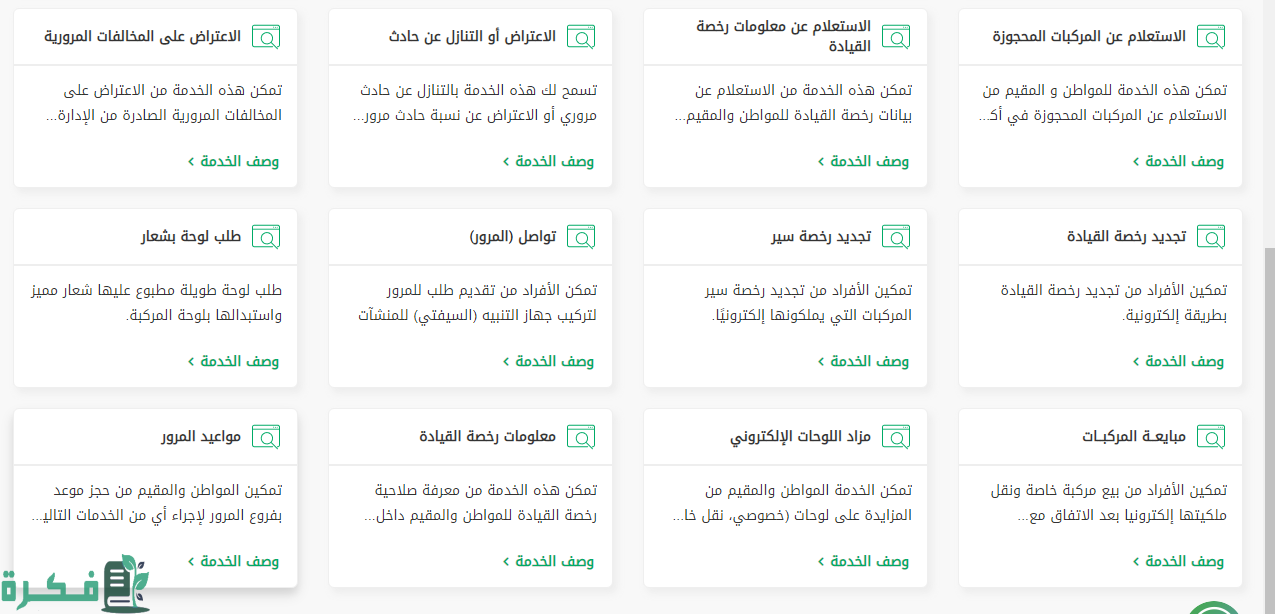Expand وصف الخدمة under مزاد اللوحات الإلكتروني
This screenshot has height=614, width=1275.
point(863,561)
